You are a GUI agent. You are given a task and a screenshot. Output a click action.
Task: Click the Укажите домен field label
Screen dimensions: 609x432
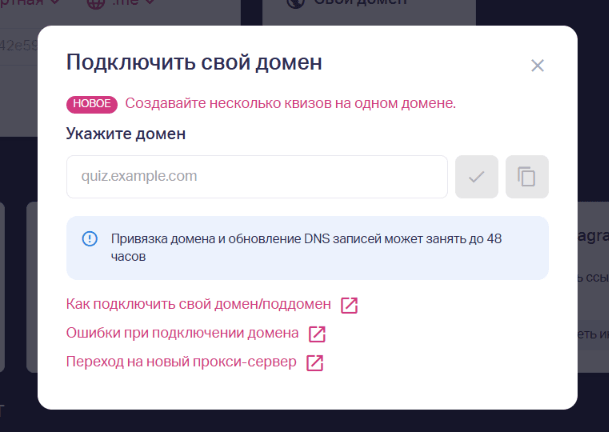coord(126,134)
